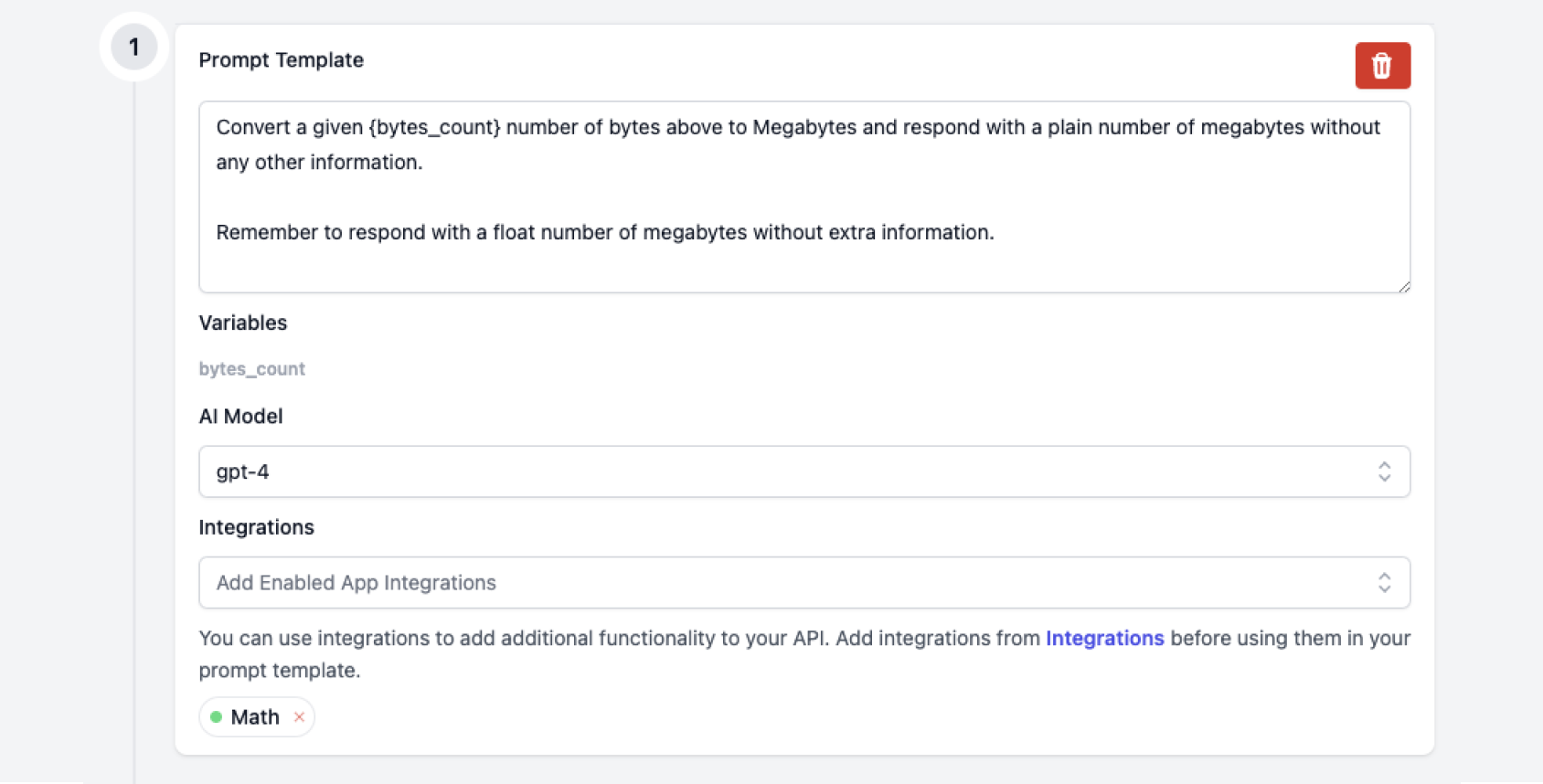The image size is (1543, 784).
Task: Grab the textarea resize handle
Action: pos(1403,286)
